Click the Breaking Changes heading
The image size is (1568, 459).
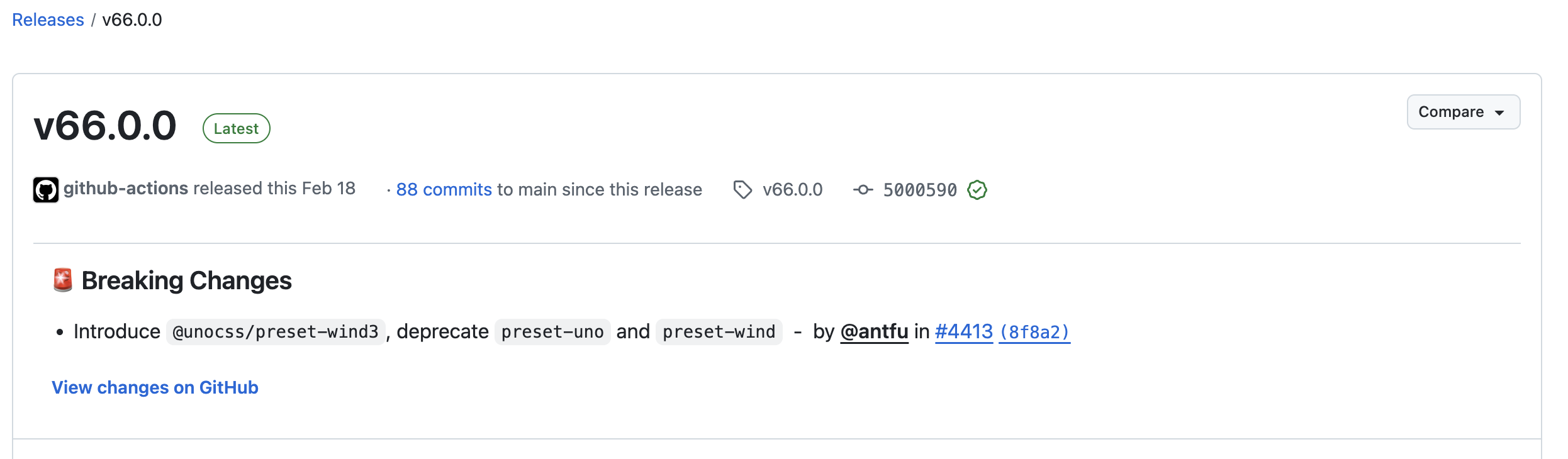click(x=186, y=280)
